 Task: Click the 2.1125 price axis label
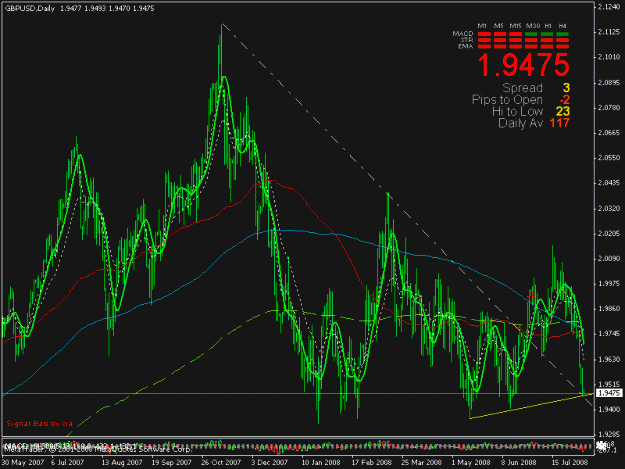[609, 32]
